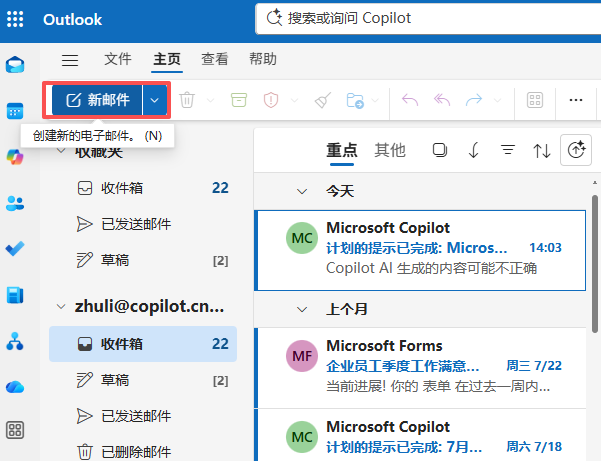Viewport: 601px width, 461px height.
Task: Open the Microsoft Forms email from 7/22
Action: [x=420, y=368]
